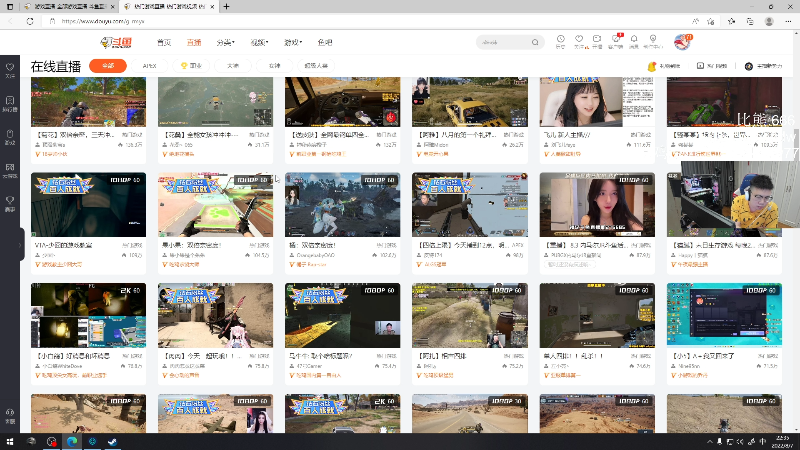Open the history clock icon
This screenshot has height=450, width=800.
pos(560,41)
